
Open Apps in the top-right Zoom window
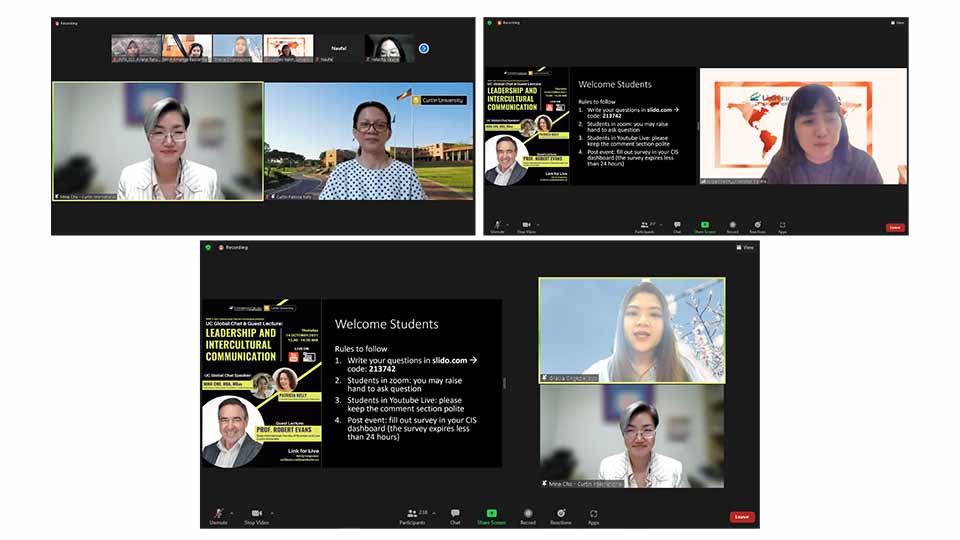click(x=782, y=228)
